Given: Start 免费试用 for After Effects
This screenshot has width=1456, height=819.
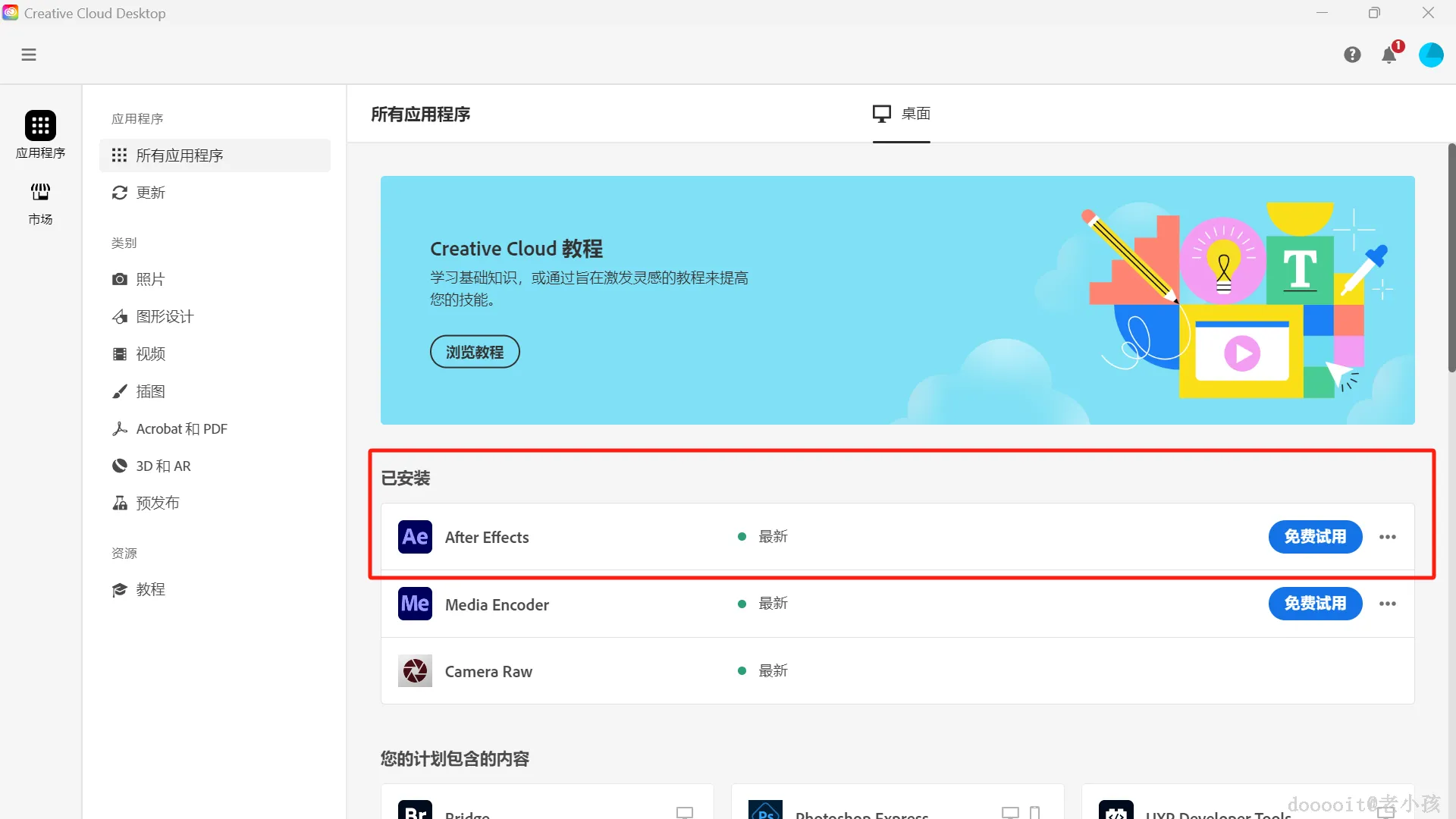Looking at the screenshot, I should pos(1314,537).
